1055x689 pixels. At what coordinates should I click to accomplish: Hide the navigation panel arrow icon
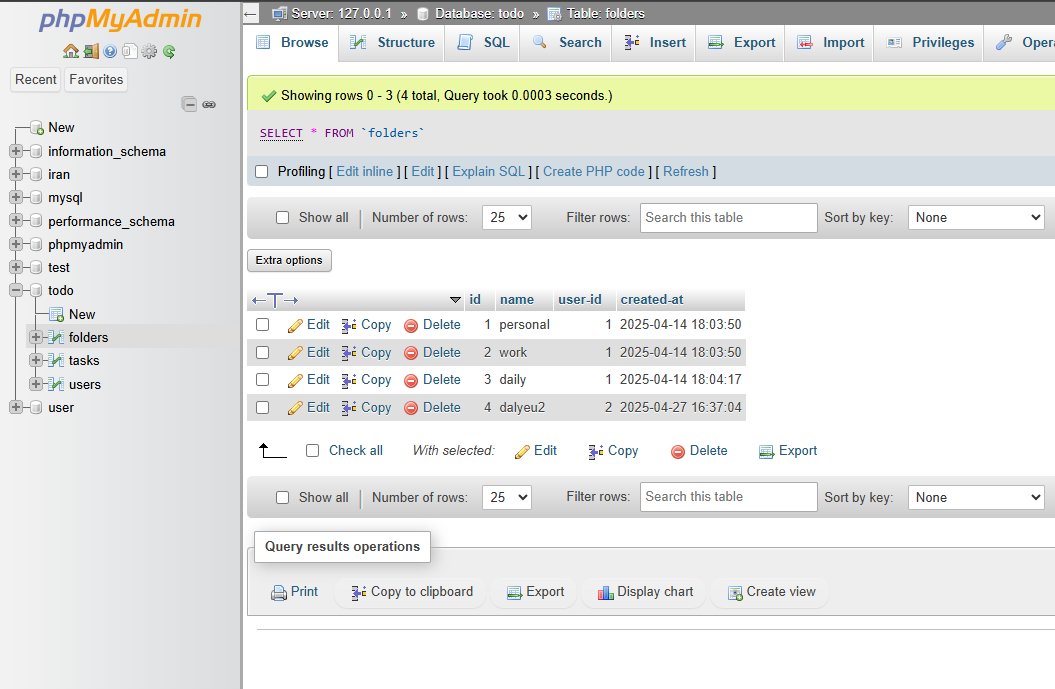tap(250, 13)
